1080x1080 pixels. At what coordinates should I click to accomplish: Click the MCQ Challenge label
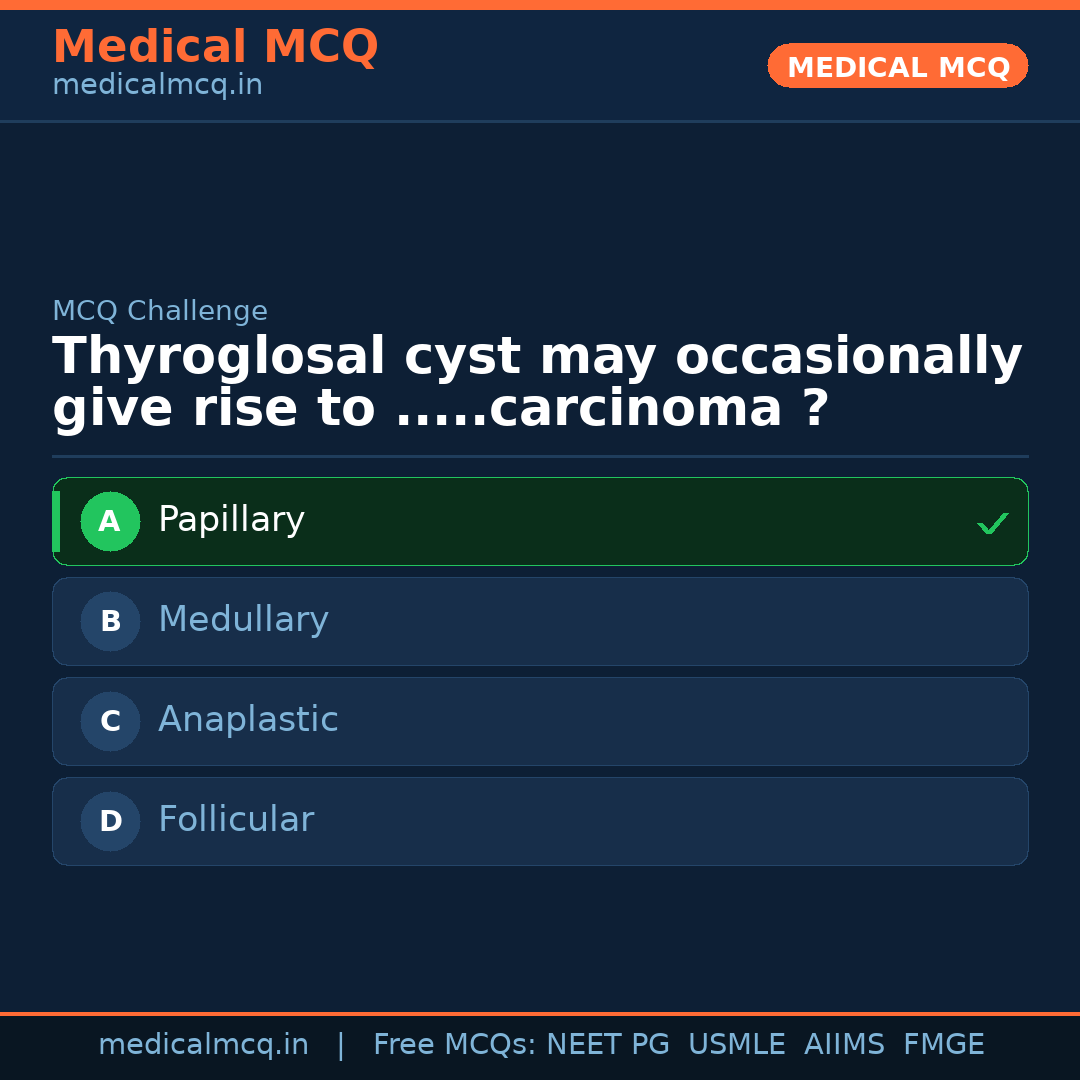(x=160, y=311)
